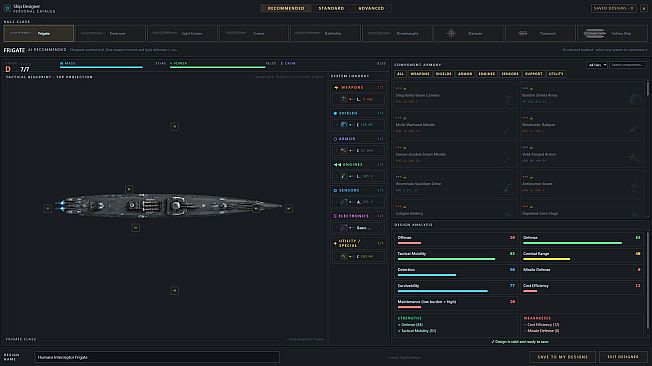Click the Shields category icon in loadout
The image size is (652, 366).
(x=335, y=113)
